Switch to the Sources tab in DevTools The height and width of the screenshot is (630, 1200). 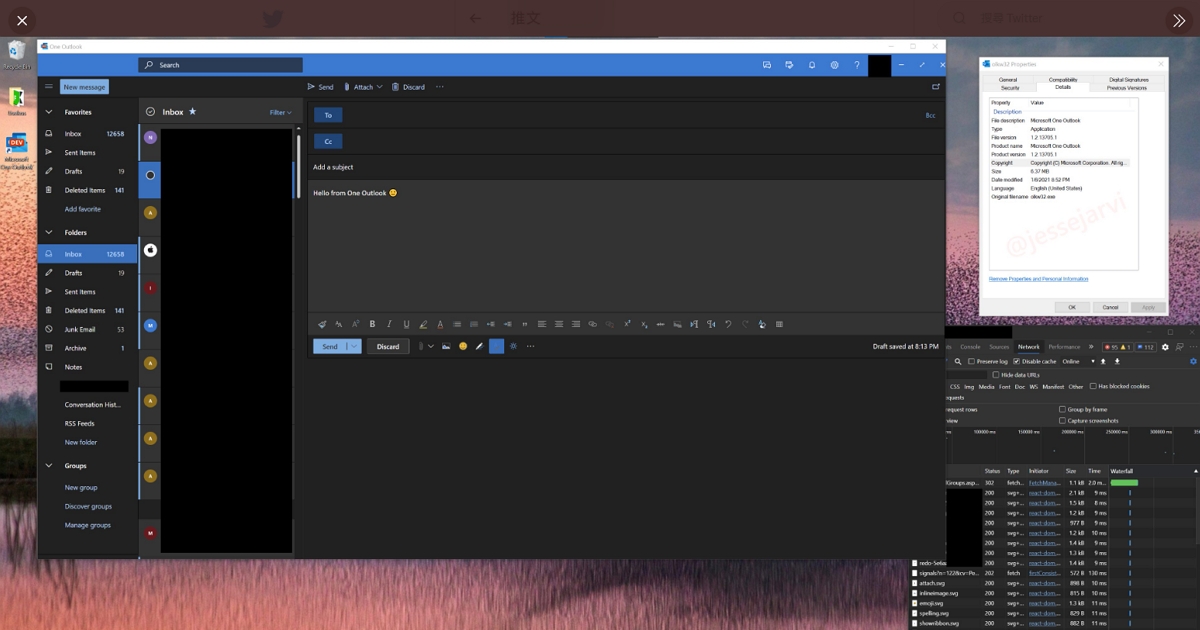(999, 347)
